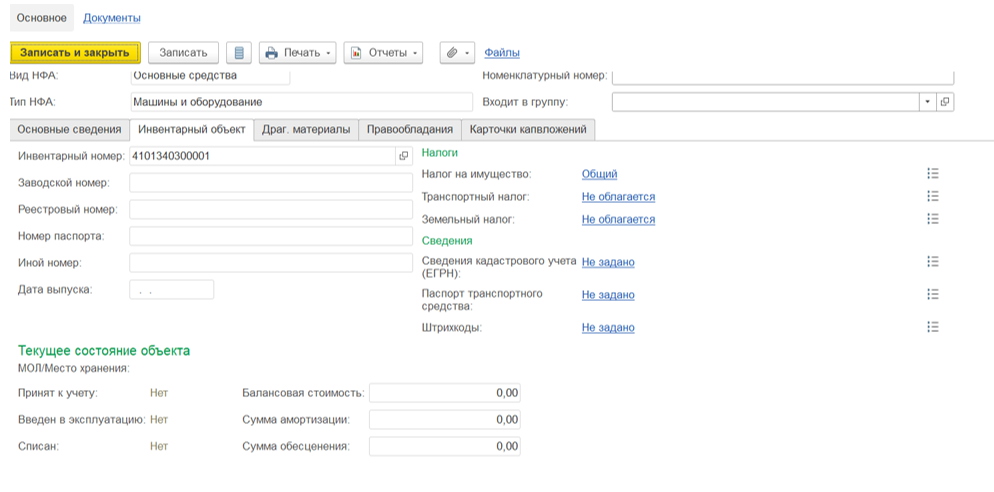
Task: Click Не задано link for Паспорт транспортного средства
Action: pyautogui.click(x=608, y=295)
